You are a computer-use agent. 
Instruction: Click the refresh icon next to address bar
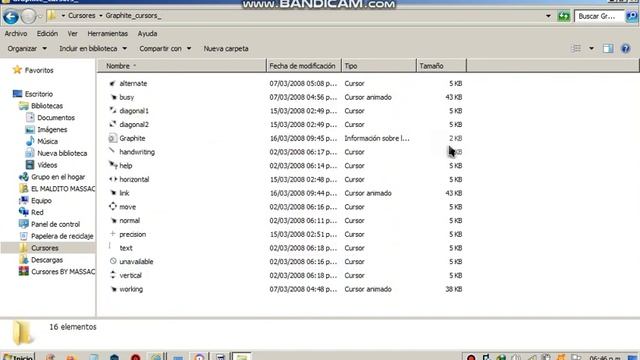click(x=564, y=16)
